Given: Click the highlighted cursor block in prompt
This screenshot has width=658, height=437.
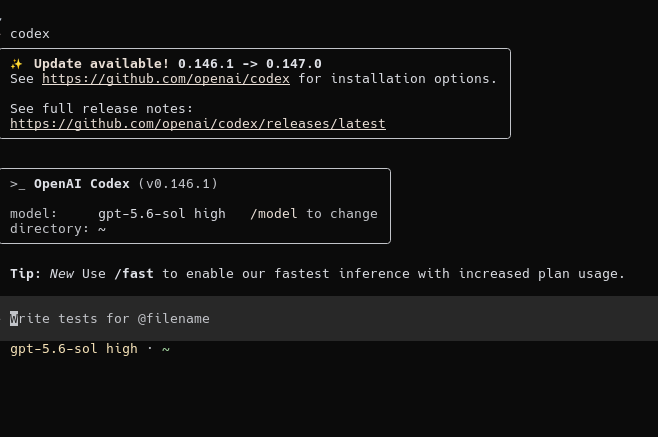Looking at the screenshot, I should click(x=14, y=319).
